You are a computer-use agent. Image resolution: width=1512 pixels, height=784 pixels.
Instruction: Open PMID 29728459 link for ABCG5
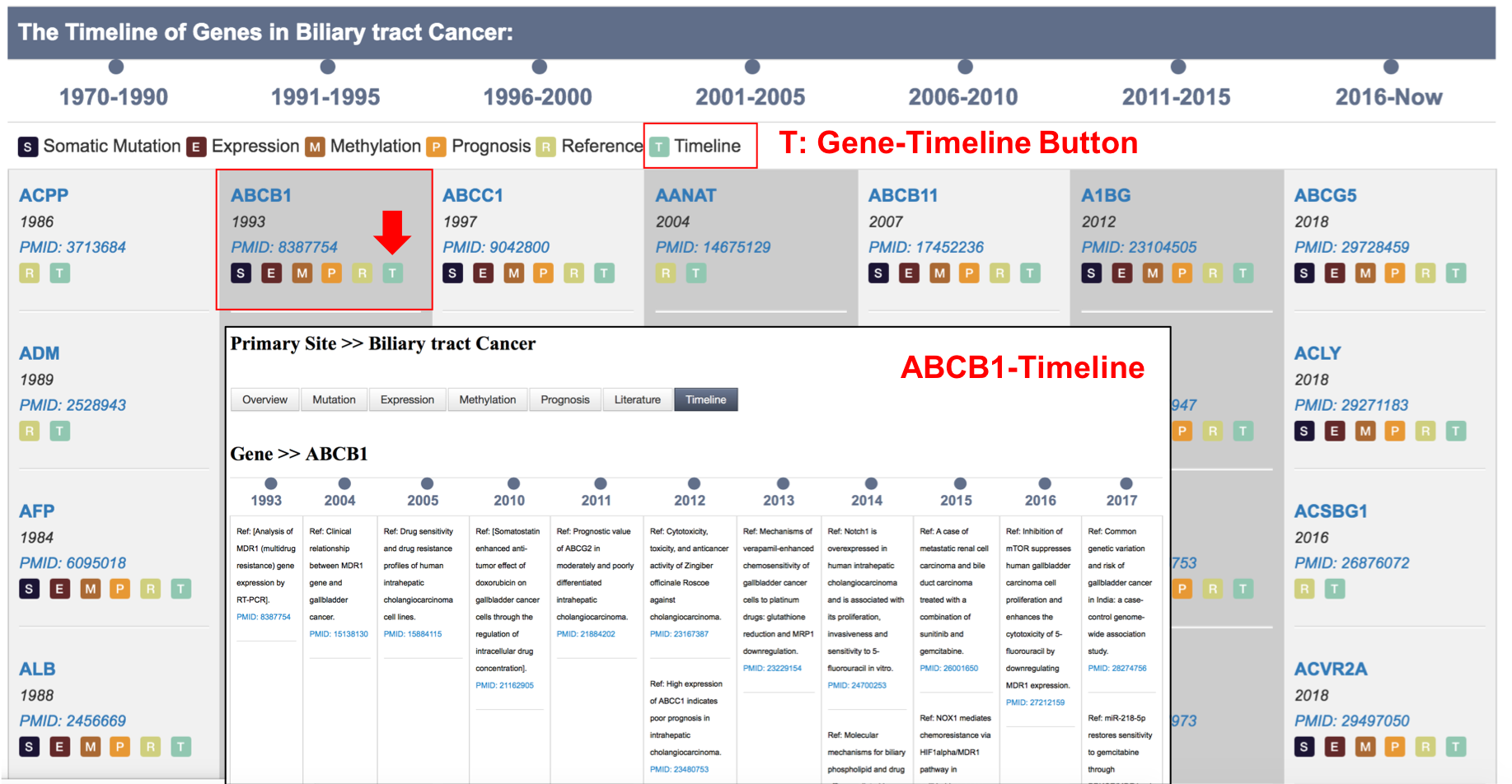pos(1351,247)
